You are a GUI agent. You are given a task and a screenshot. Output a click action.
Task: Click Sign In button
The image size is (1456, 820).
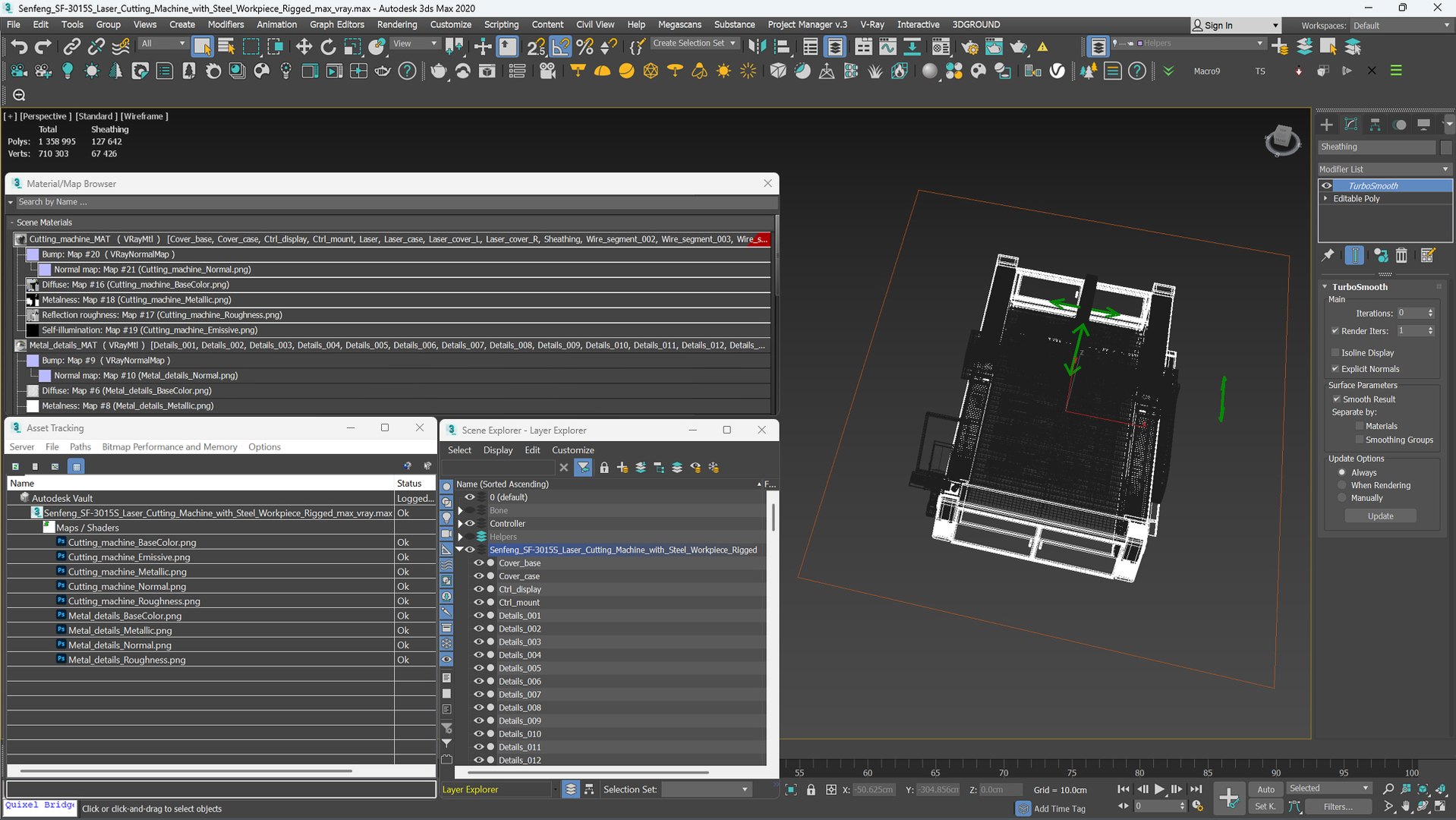pos(1235,25)
